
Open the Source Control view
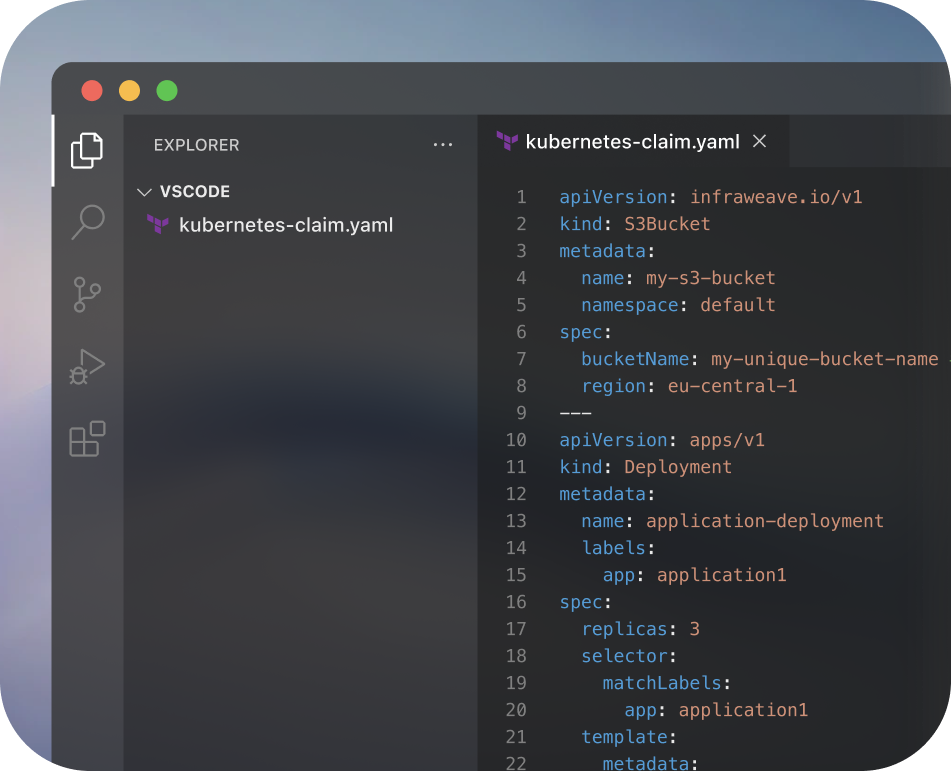tap(87, 295)
